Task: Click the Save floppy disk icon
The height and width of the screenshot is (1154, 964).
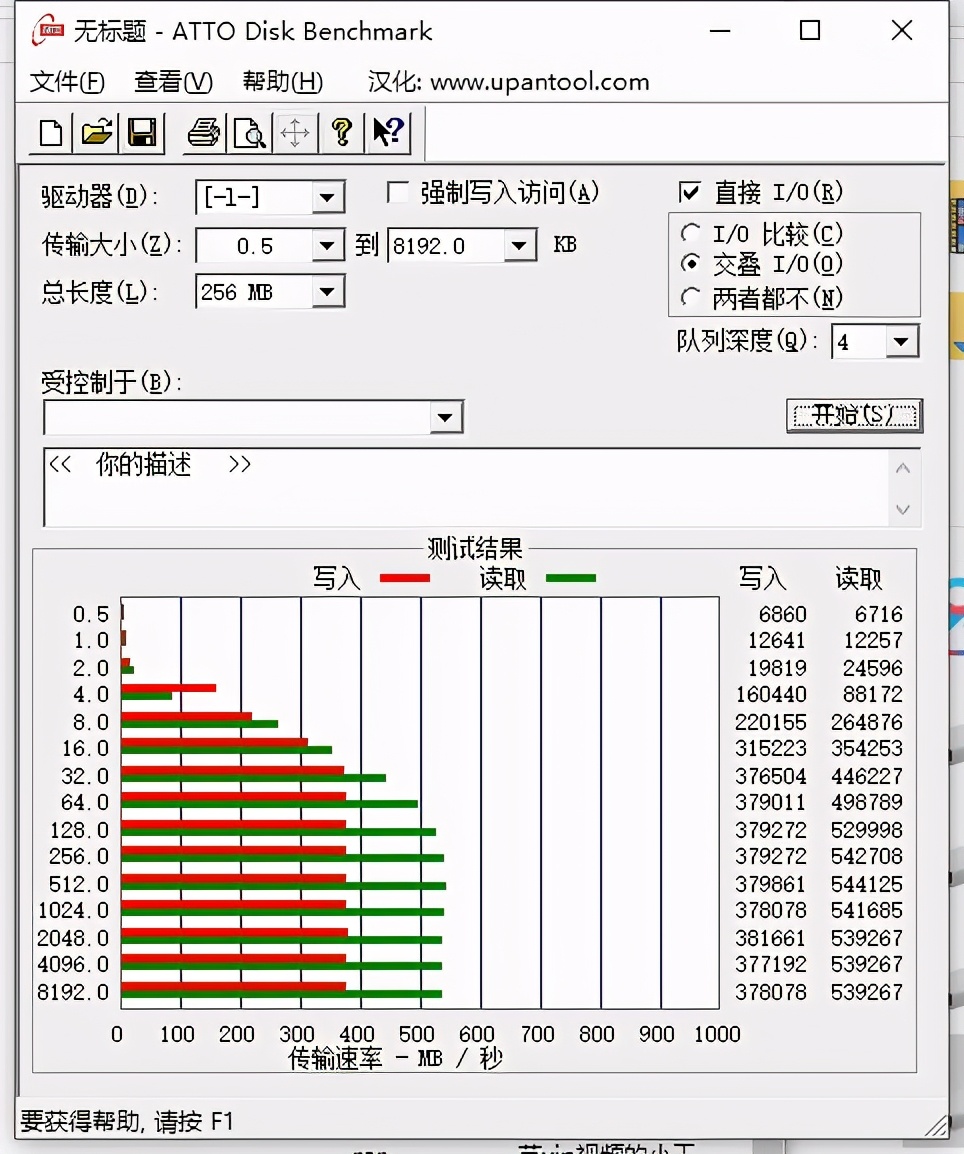Action: click(142, 133)
